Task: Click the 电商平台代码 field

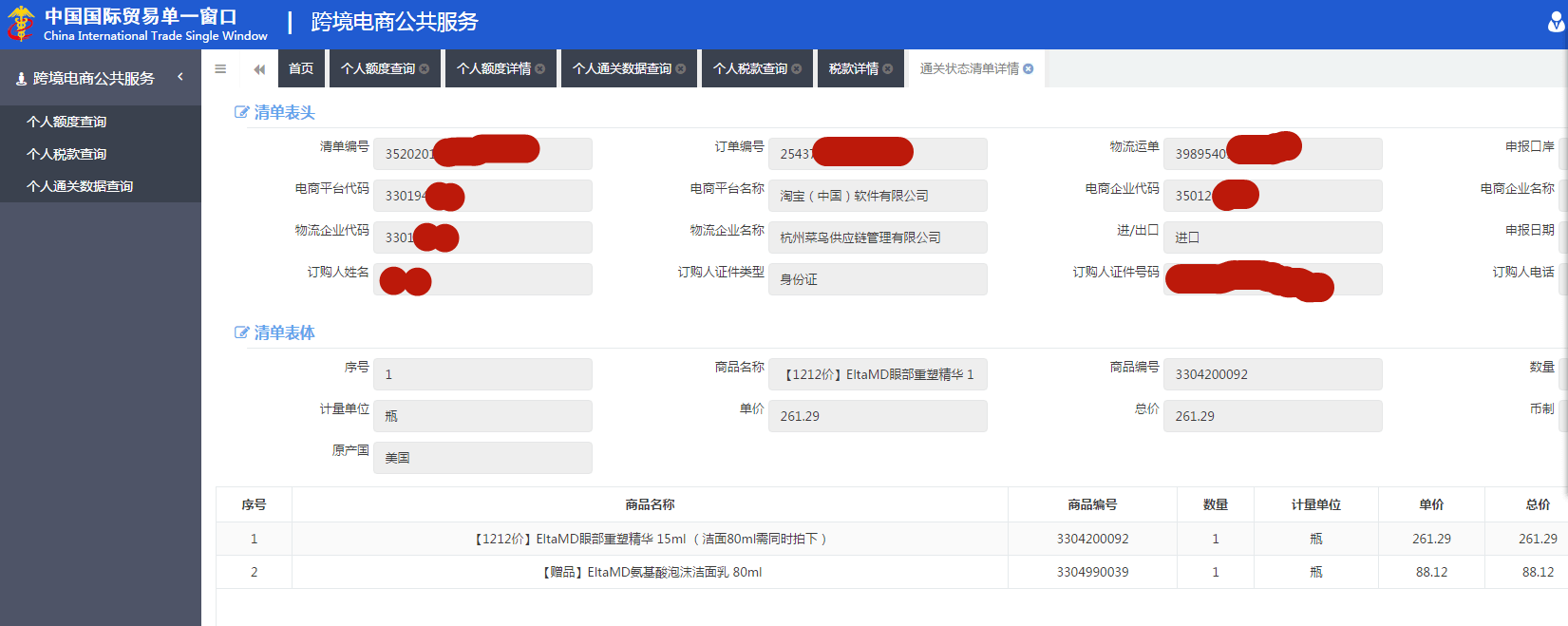Action: click(482, 196)
